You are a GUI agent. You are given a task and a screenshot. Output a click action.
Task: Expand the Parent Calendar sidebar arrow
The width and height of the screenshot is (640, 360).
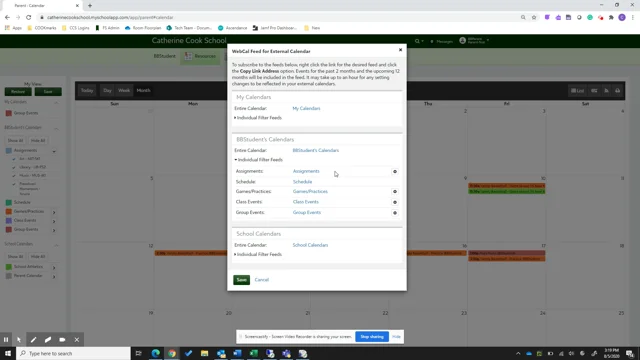click(54, 277)
